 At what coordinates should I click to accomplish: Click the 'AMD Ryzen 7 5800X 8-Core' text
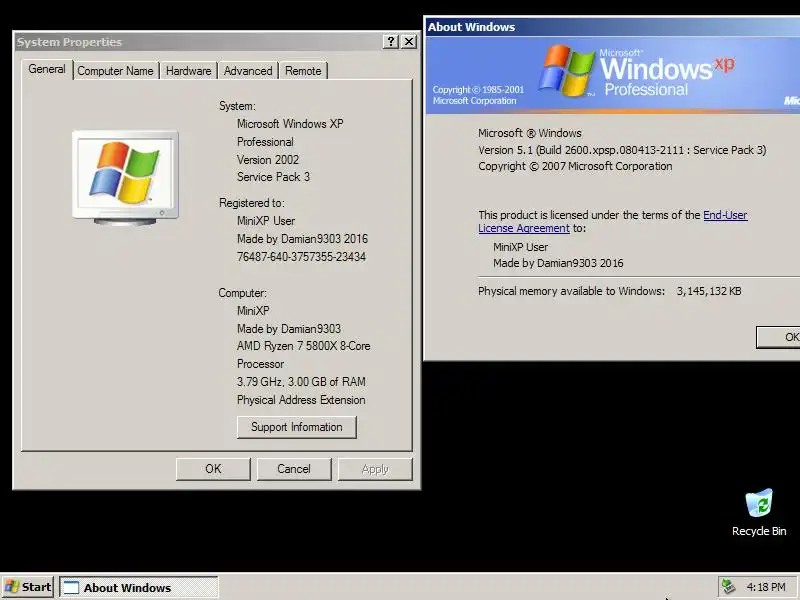coord(304,346)
